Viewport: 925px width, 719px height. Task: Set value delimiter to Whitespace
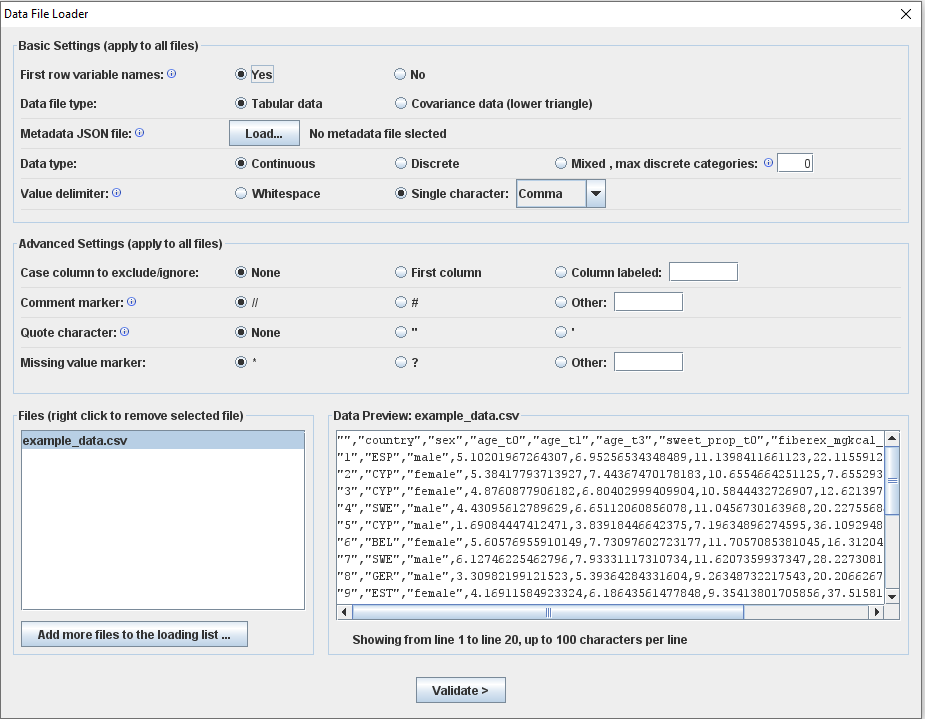tap(241, 193)
